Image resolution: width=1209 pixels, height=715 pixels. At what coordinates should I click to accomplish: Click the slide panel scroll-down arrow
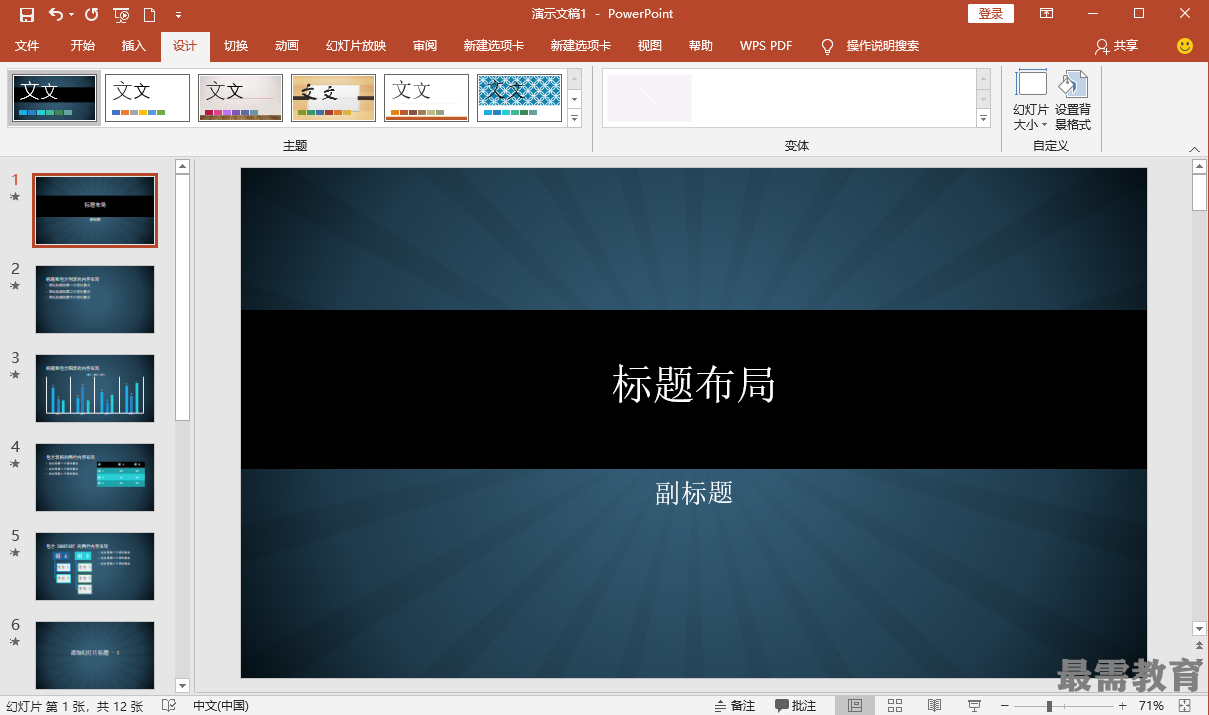pos(182,685)
